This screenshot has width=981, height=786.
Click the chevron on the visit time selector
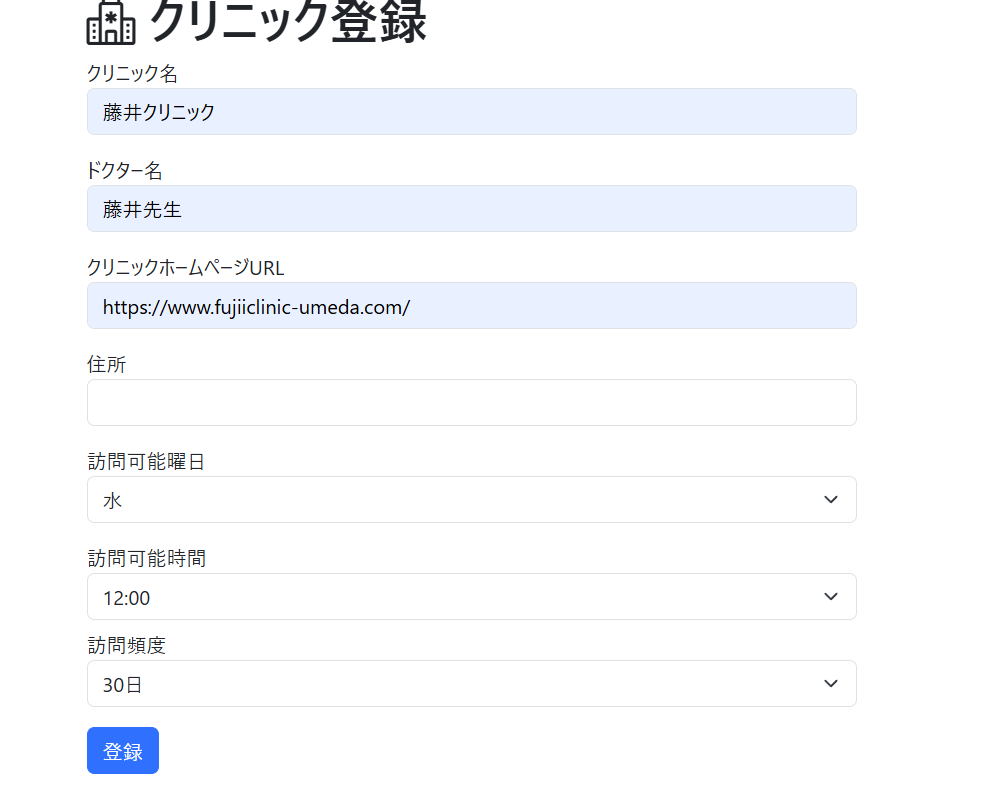829,596
